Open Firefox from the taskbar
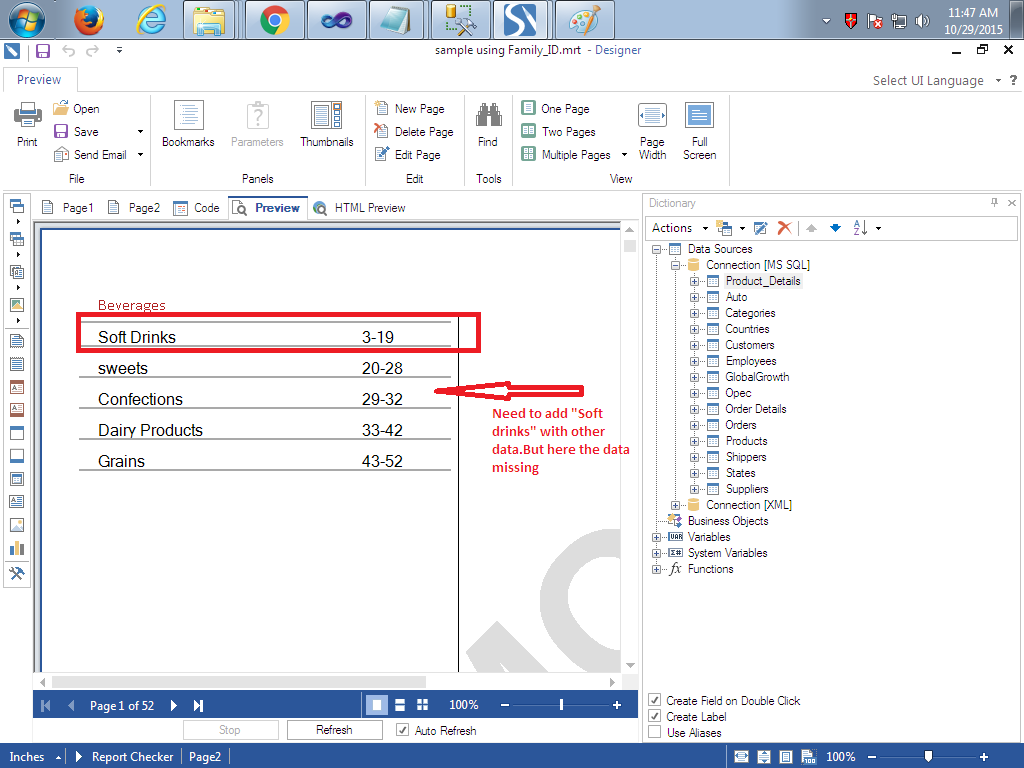The width and height of the screenshot is (1024, 768). click(x=89, y=20)
